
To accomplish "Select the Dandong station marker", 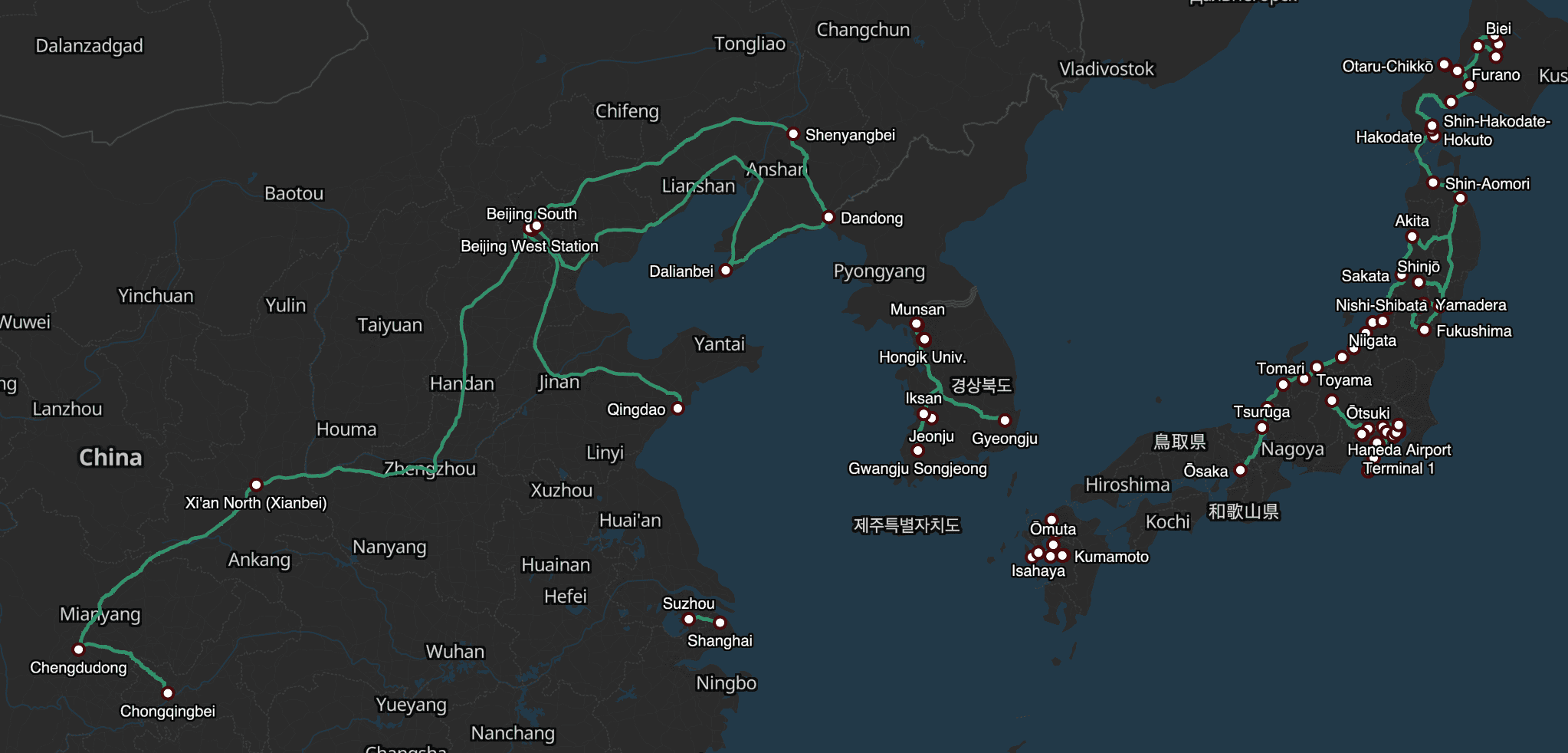I will [828, 218].
